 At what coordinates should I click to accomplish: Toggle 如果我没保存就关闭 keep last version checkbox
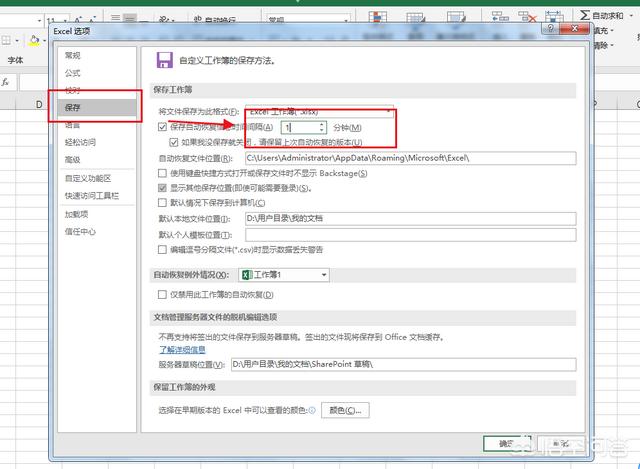pyautogui.click(x=173, y=142)
